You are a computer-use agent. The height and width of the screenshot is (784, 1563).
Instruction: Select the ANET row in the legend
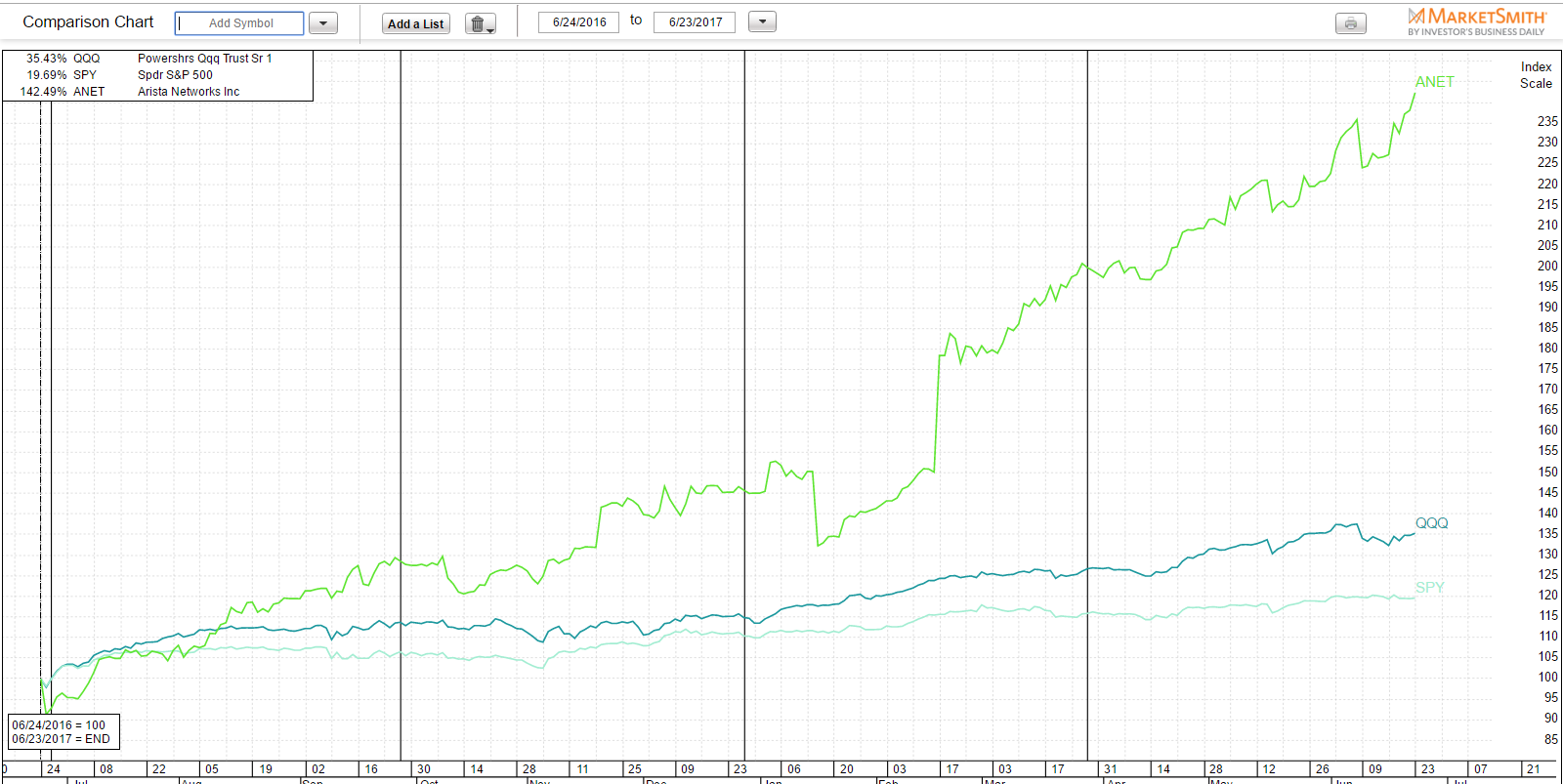(x=156, y=92)
